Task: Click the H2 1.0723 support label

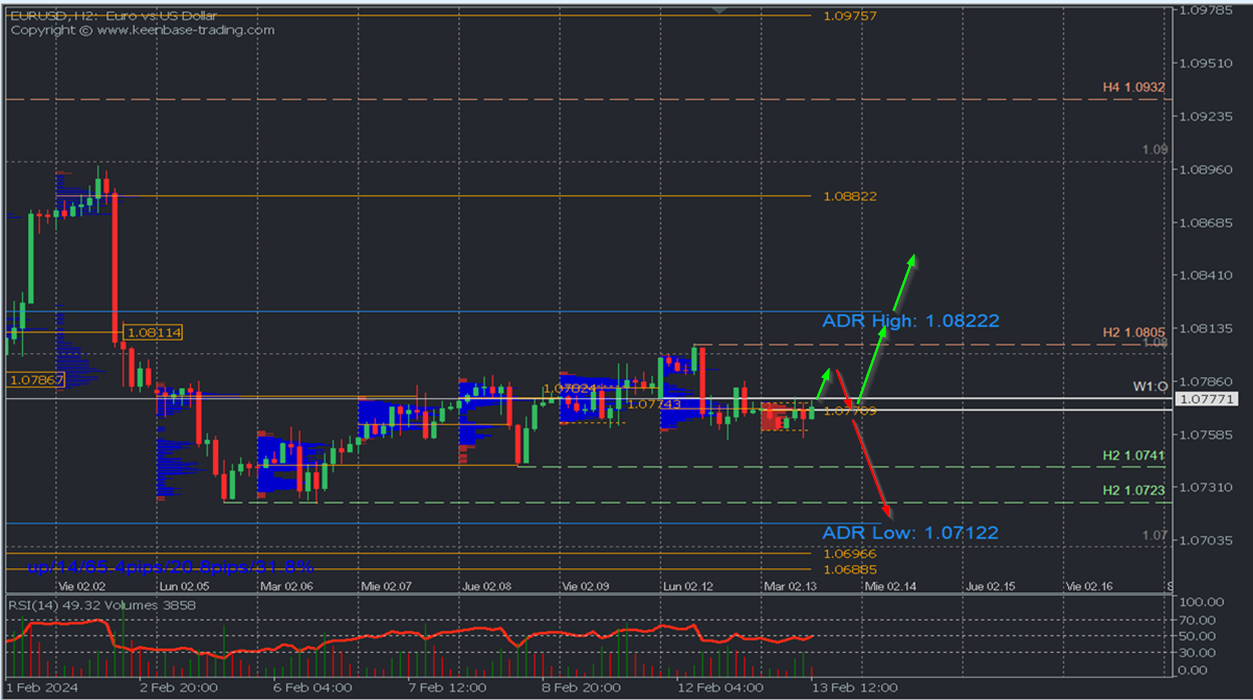Action: (1133, 491)
